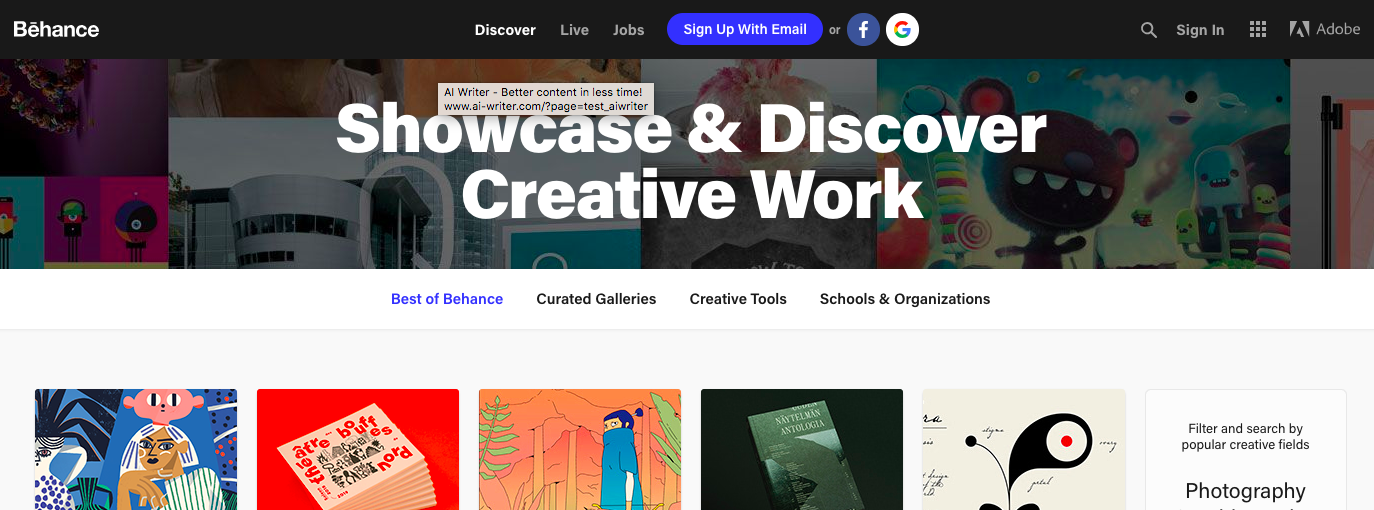
Task: Open Schools & Organizations tab
Action: [x=905, y=299]
